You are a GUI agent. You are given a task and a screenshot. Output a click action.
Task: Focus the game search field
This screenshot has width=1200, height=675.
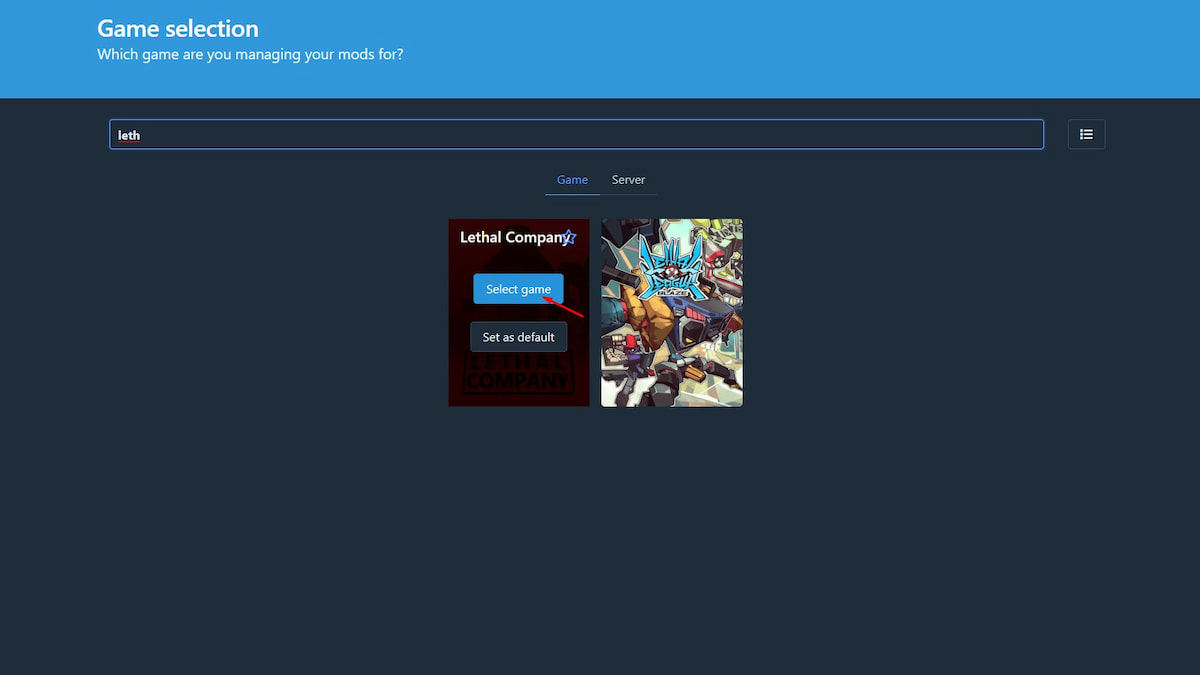click(576, 134)
